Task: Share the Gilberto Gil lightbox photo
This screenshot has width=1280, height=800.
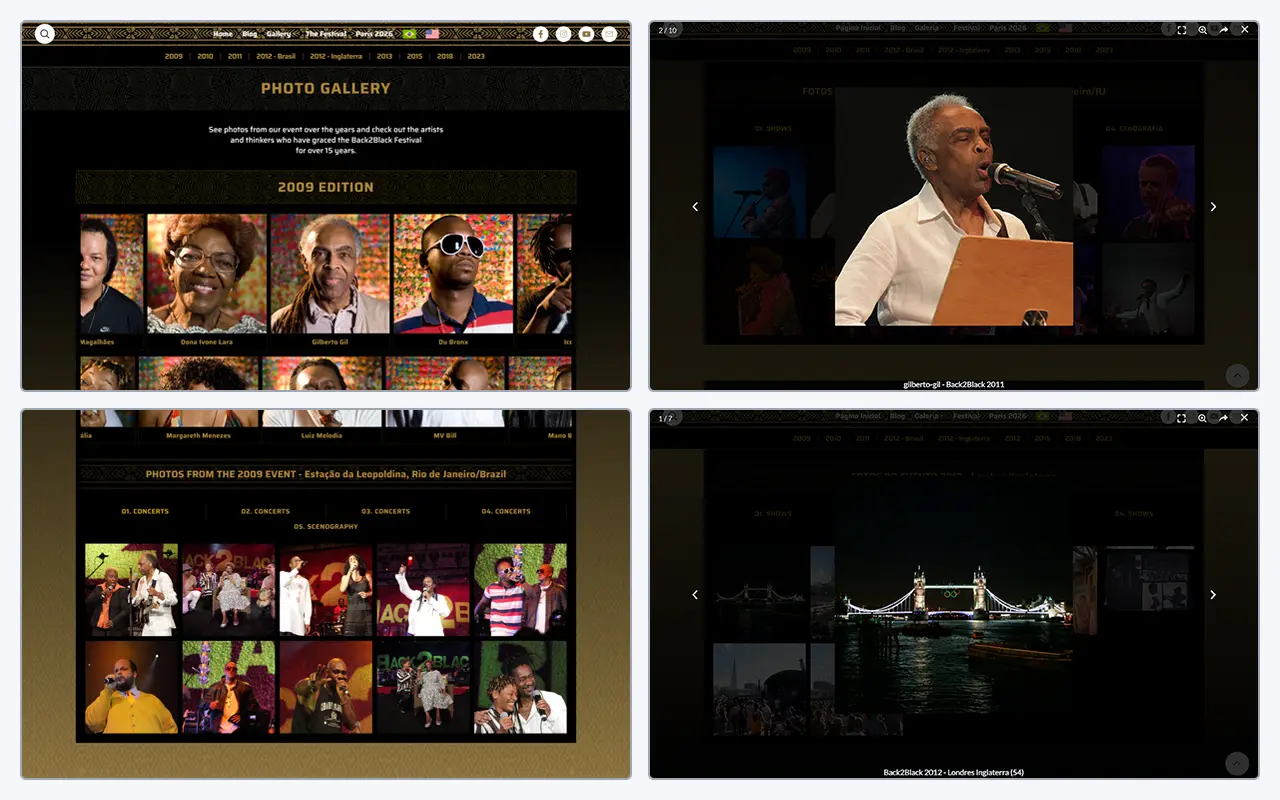Action: (x=1223, y=30)
